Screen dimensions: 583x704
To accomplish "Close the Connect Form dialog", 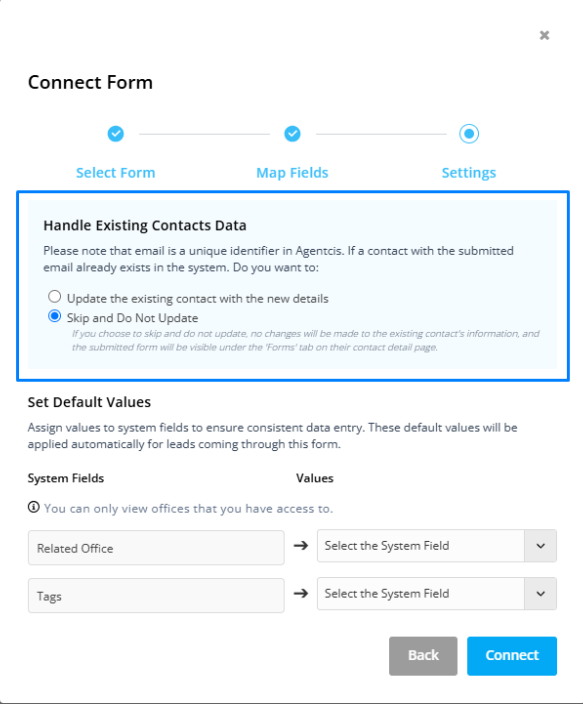I will pos(544,35).
